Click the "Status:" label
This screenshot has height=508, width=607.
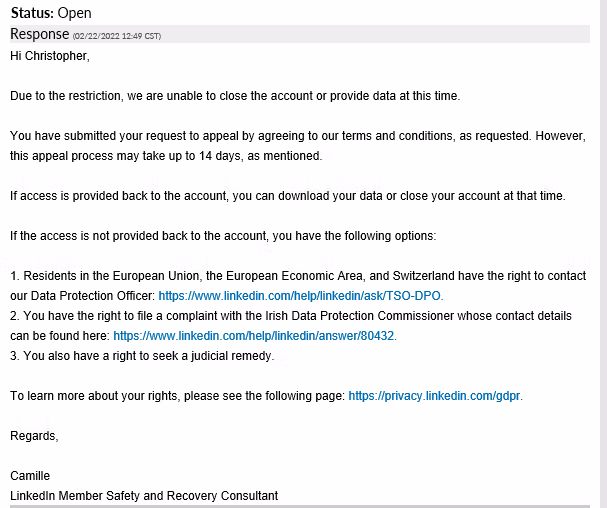33,13
